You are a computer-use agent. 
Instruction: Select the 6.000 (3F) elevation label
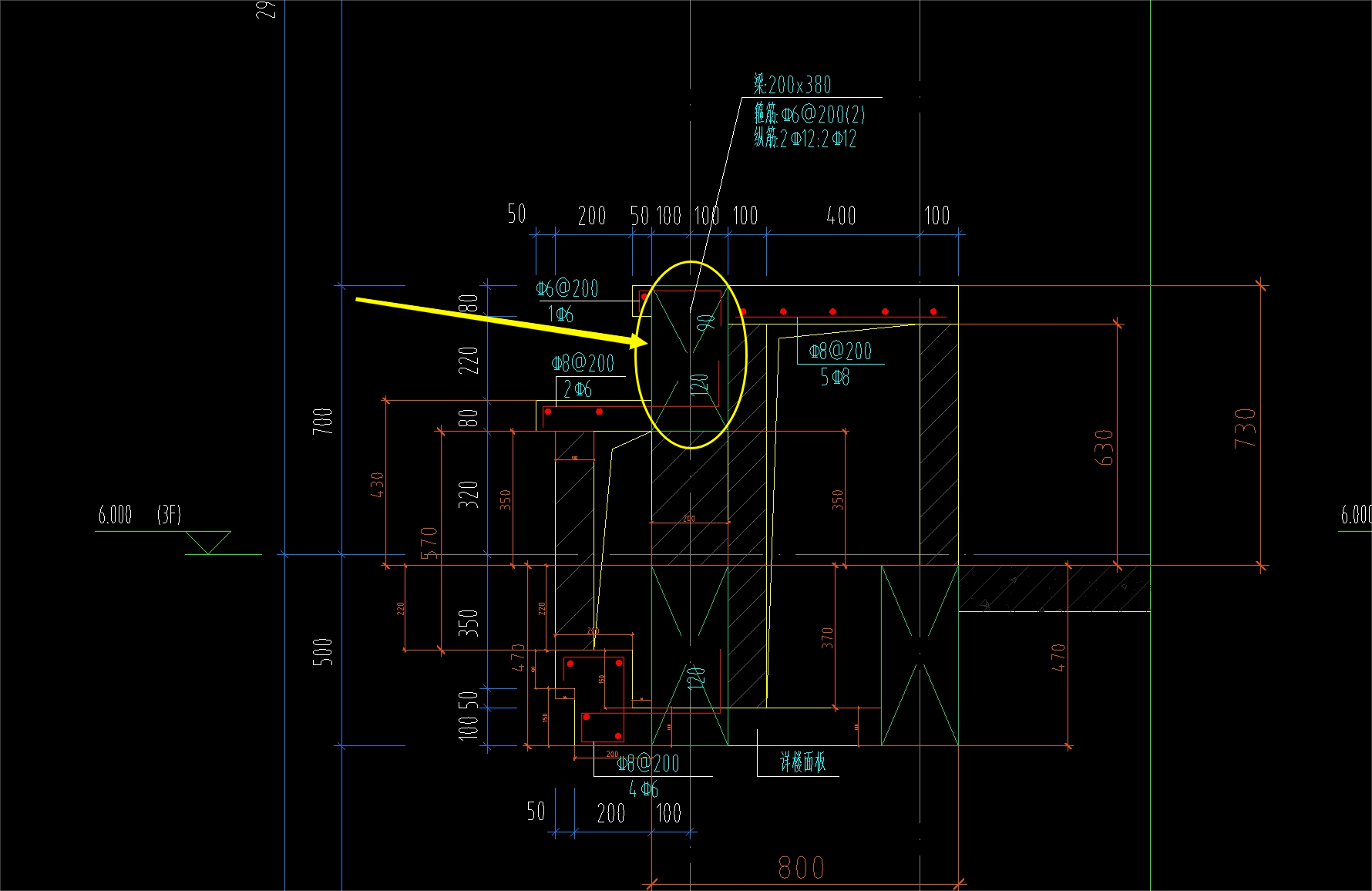(x=140, y=514)
